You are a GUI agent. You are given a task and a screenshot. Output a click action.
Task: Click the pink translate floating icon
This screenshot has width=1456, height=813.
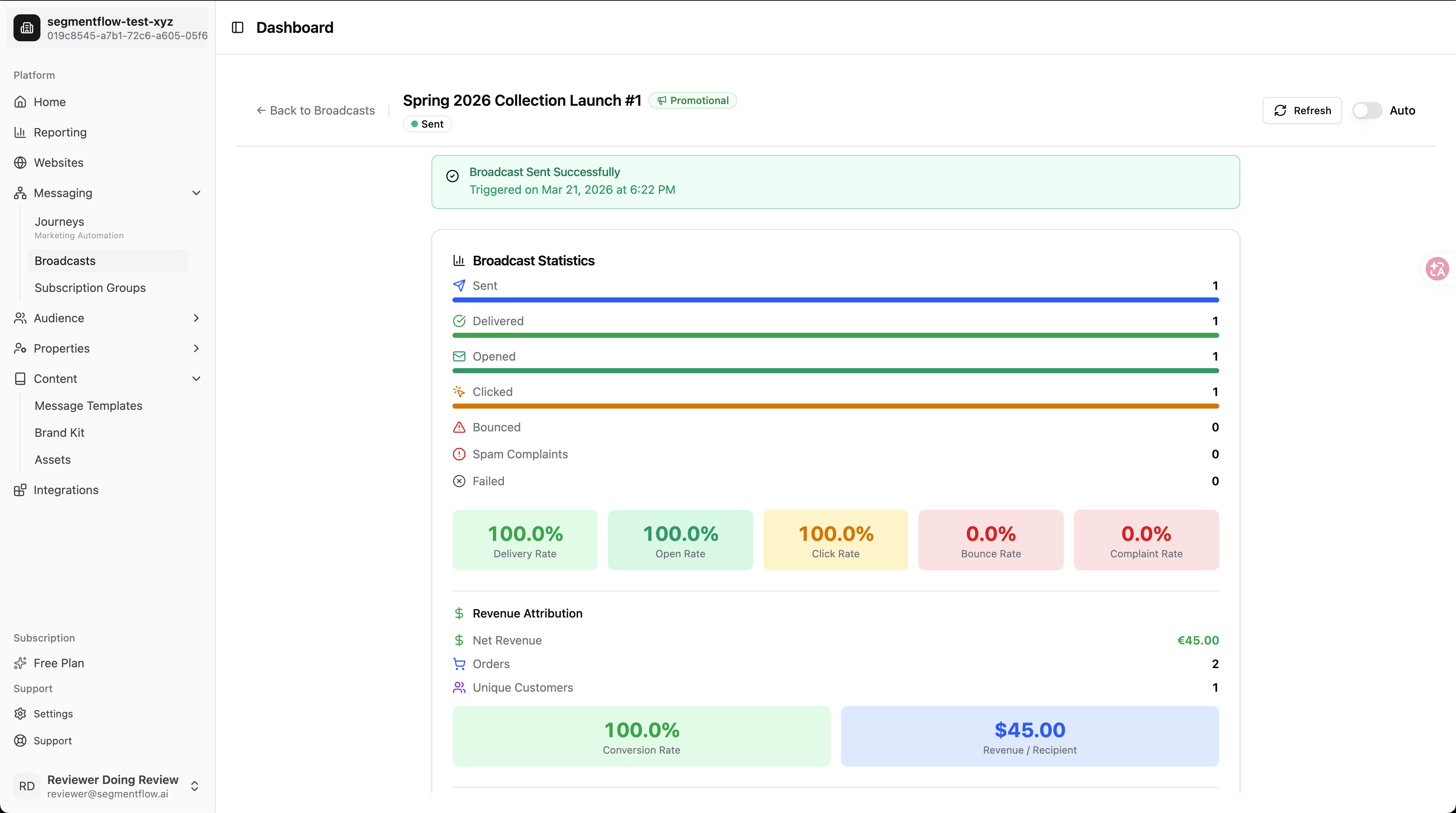1437,269
